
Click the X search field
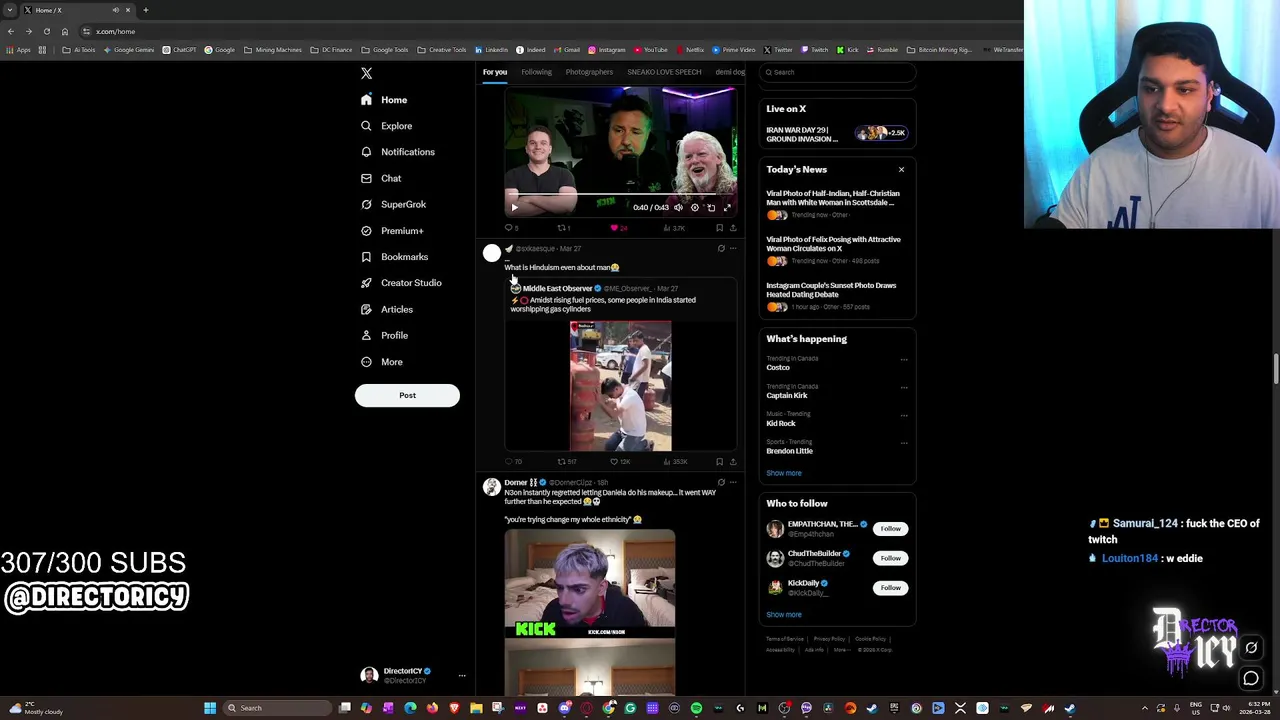(x=837, y=72)
